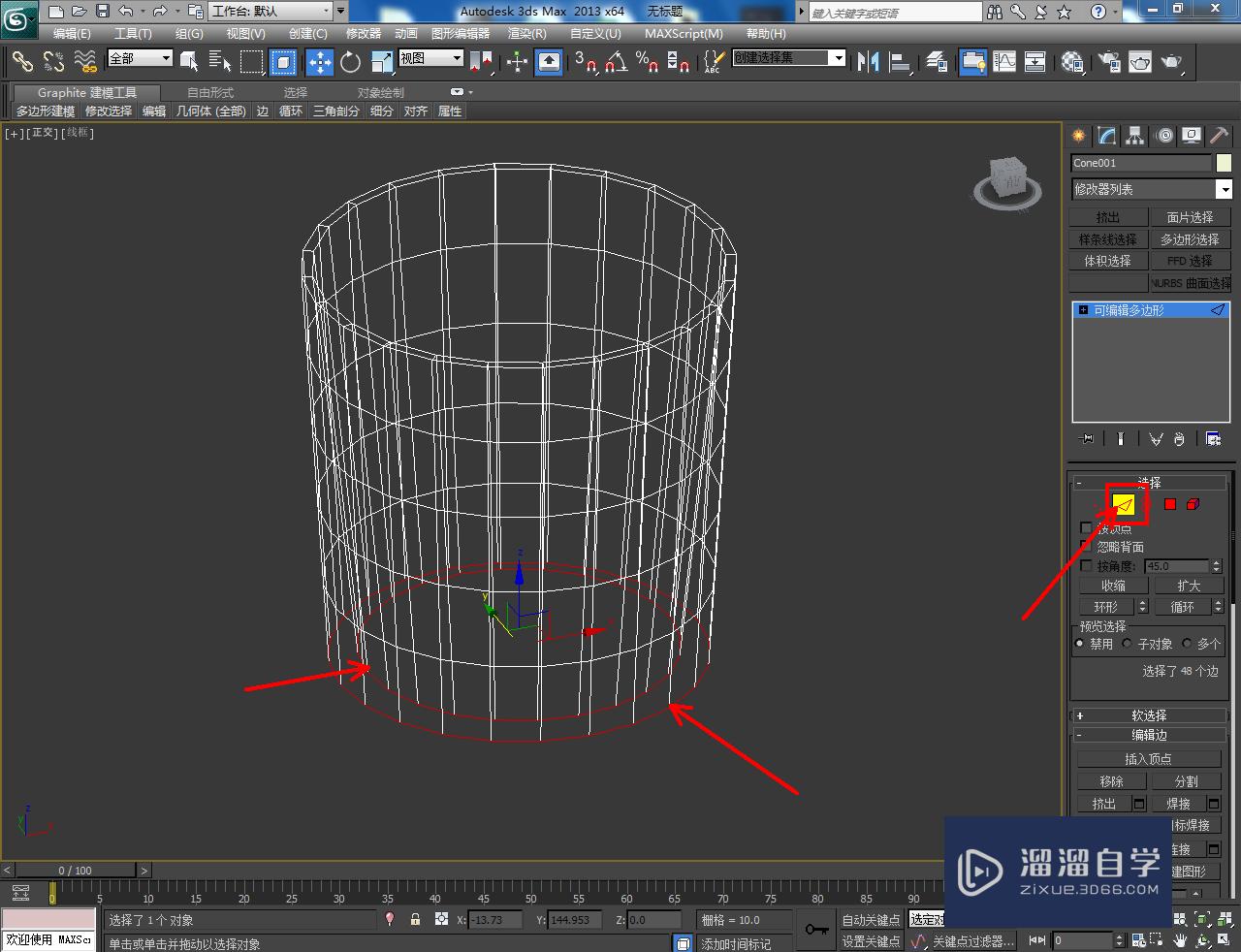1241x952 pixels.
Task: Click the 面片选择 modifier button
Action: 1191,217
